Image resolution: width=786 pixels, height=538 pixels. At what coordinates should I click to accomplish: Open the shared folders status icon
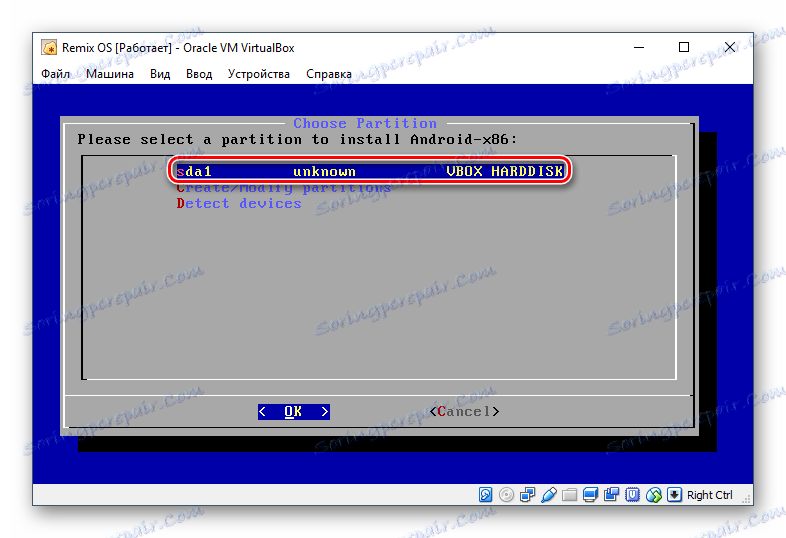(x=569, y=495)
